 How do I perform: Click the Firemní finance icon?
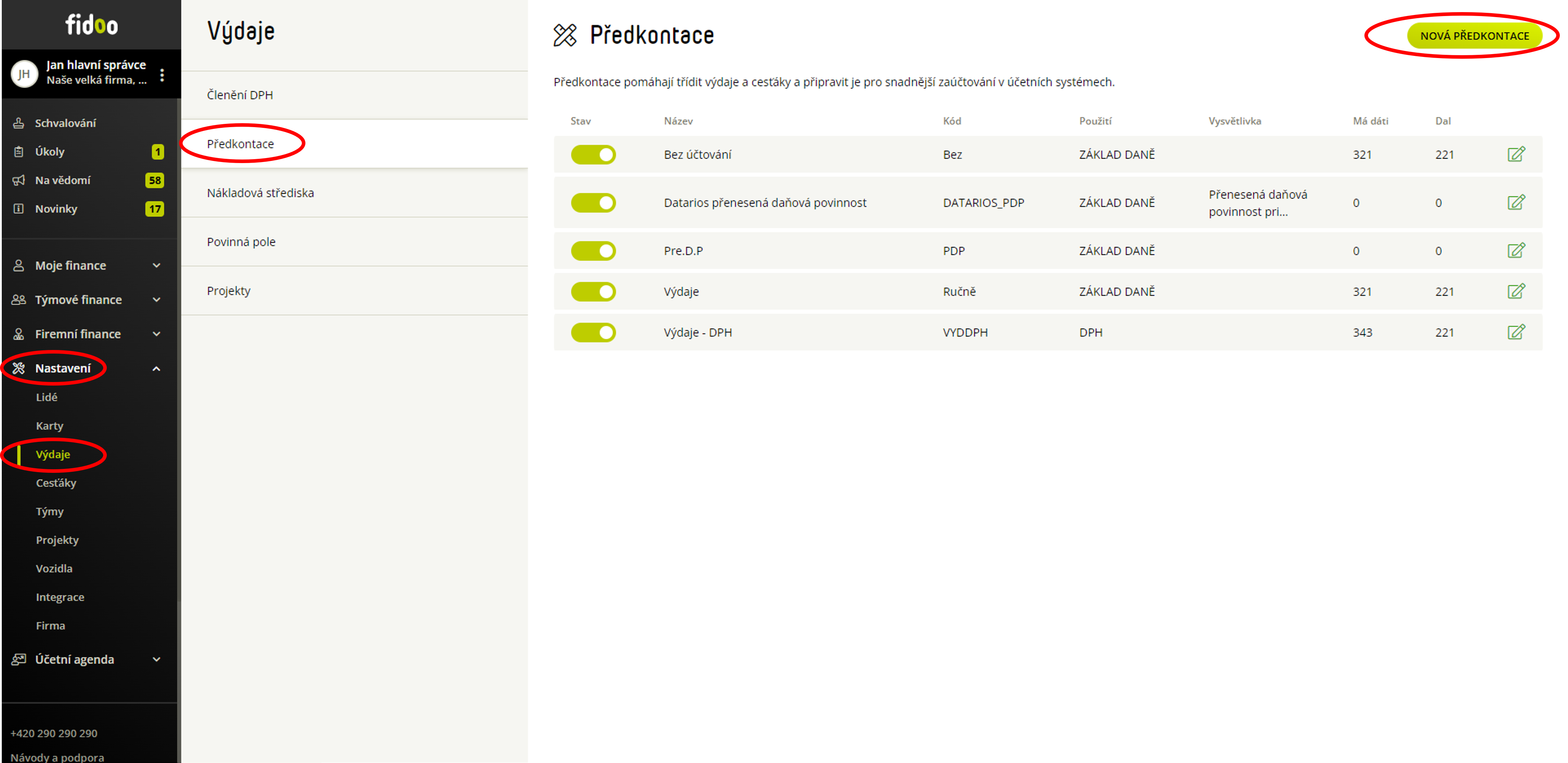(x=19, y=334)
